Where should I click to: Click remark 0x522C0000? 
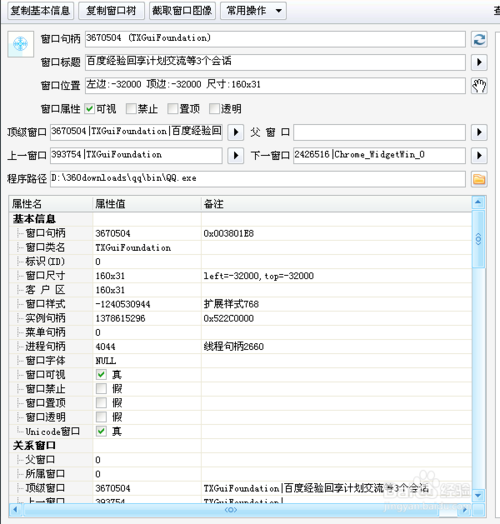pyautogui.click(x=229, y=318)
